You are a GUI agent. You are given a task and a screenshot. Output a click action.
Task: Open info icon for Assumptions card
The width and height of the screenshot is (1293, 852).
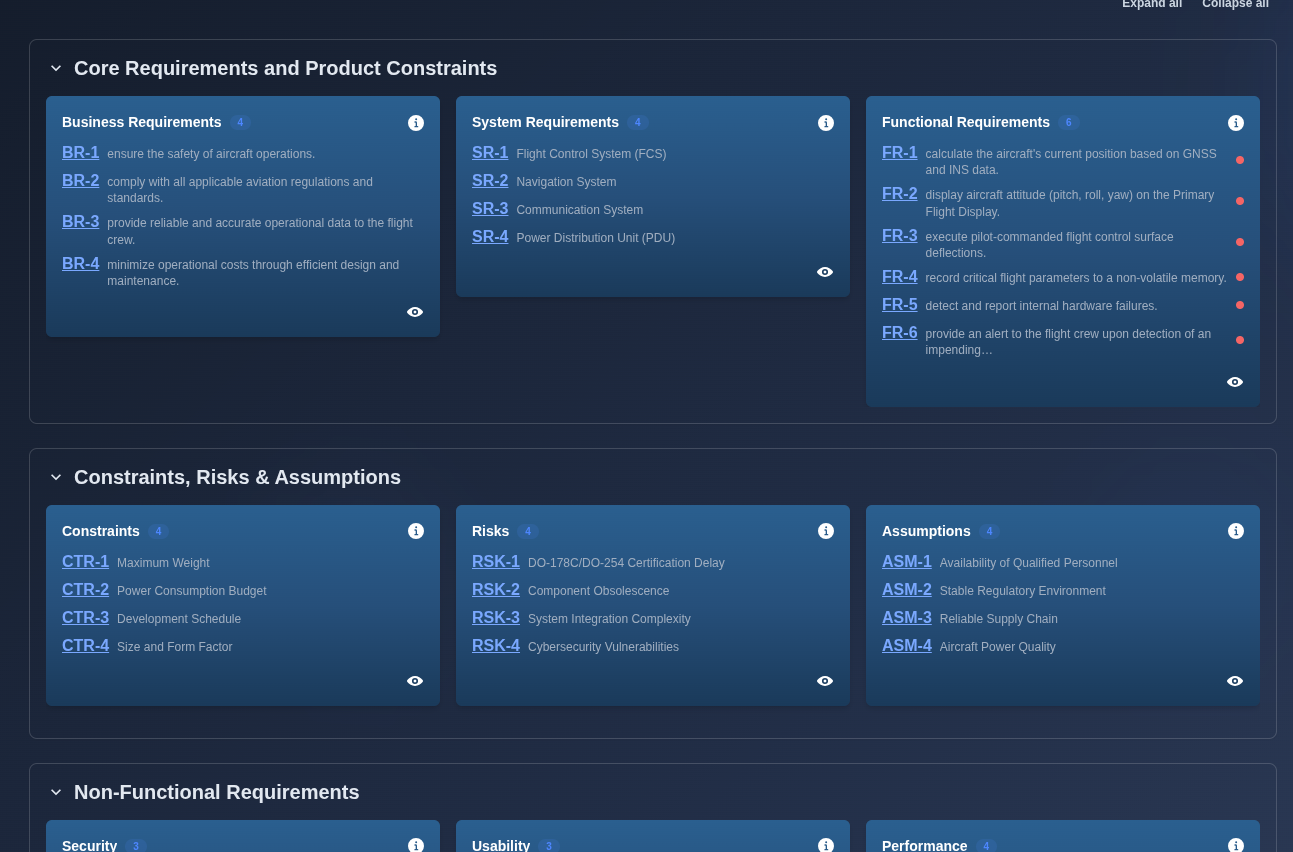[1236, 531]
